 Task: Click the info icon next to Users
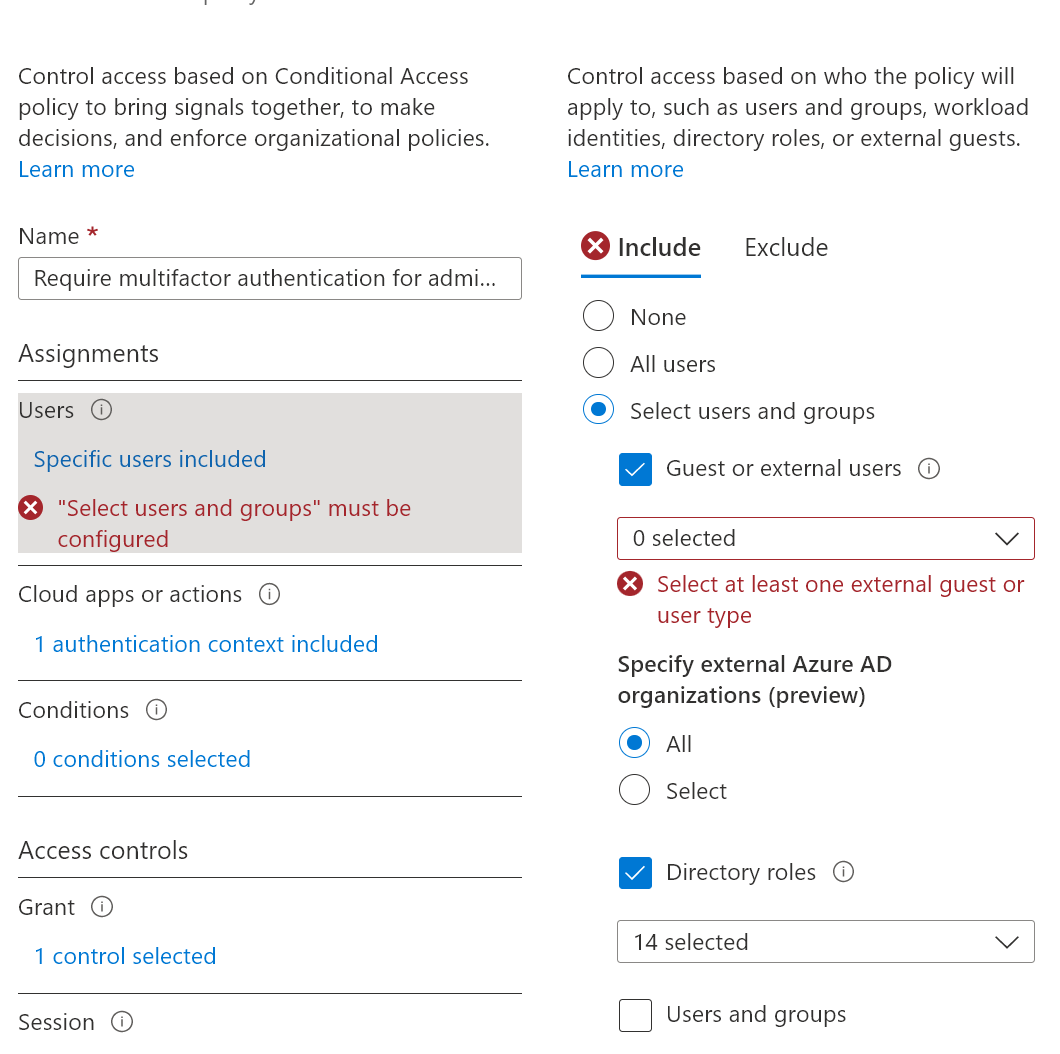coord(101,410)
